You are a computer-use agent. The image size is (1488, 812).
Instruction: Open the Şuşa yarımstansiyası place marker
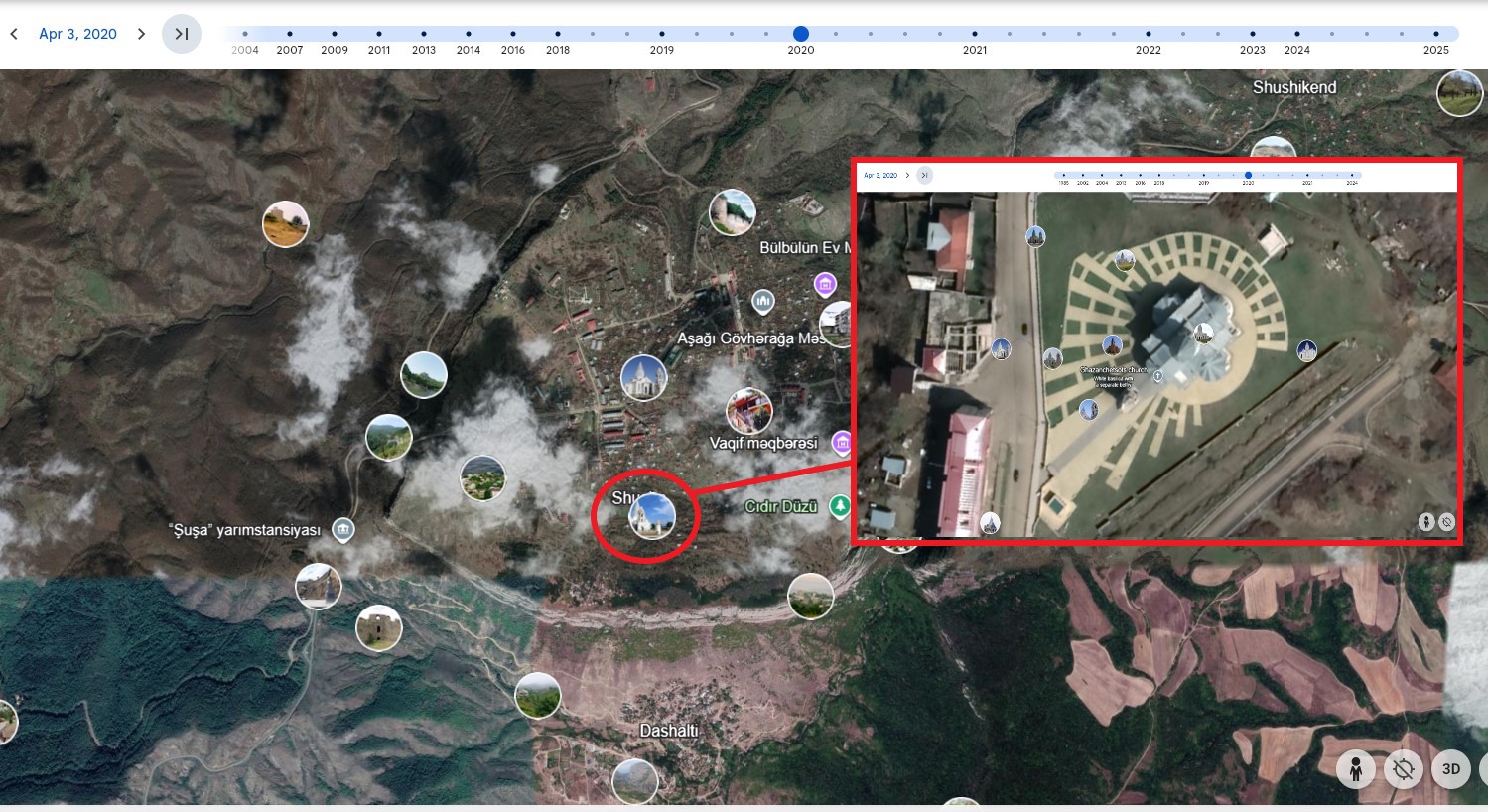[x=343, y=530]
